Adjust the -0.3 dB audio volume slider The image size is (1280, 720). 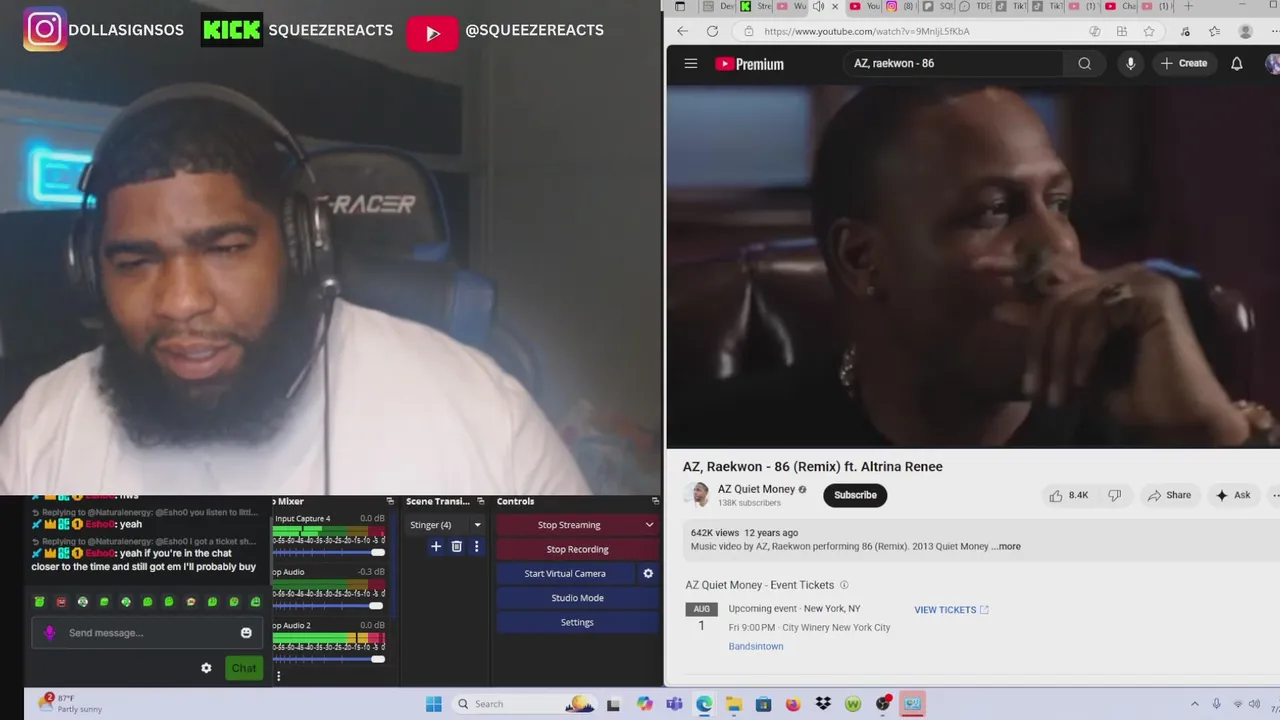(330, 605)
